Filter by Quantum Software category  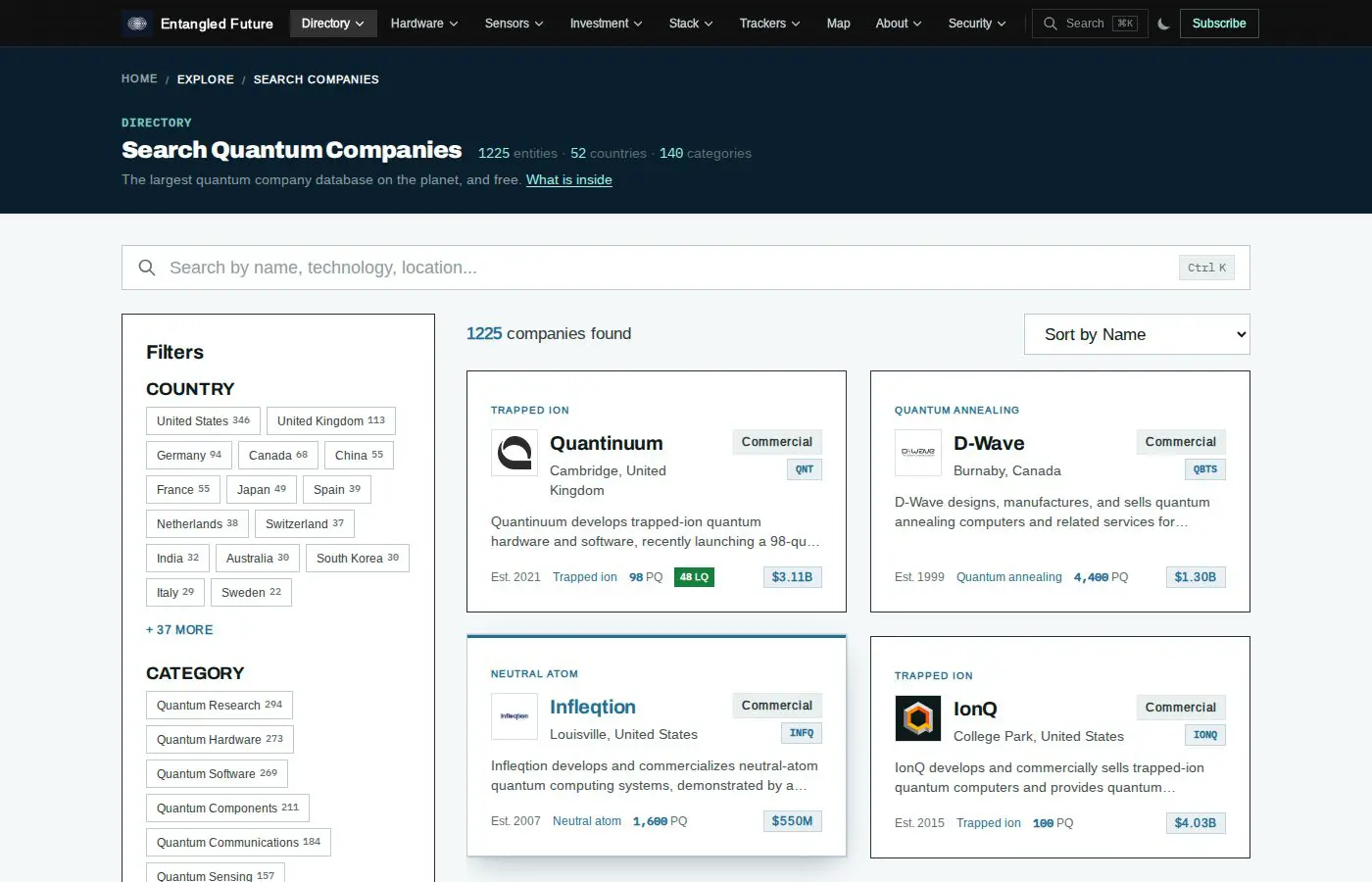217,774
